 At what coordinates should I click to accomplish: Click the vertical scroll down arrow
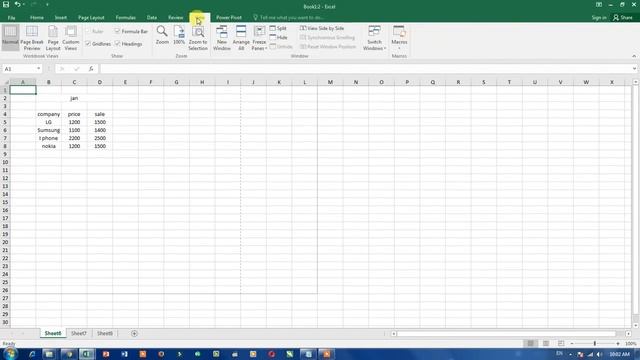(x=636, y=325)
